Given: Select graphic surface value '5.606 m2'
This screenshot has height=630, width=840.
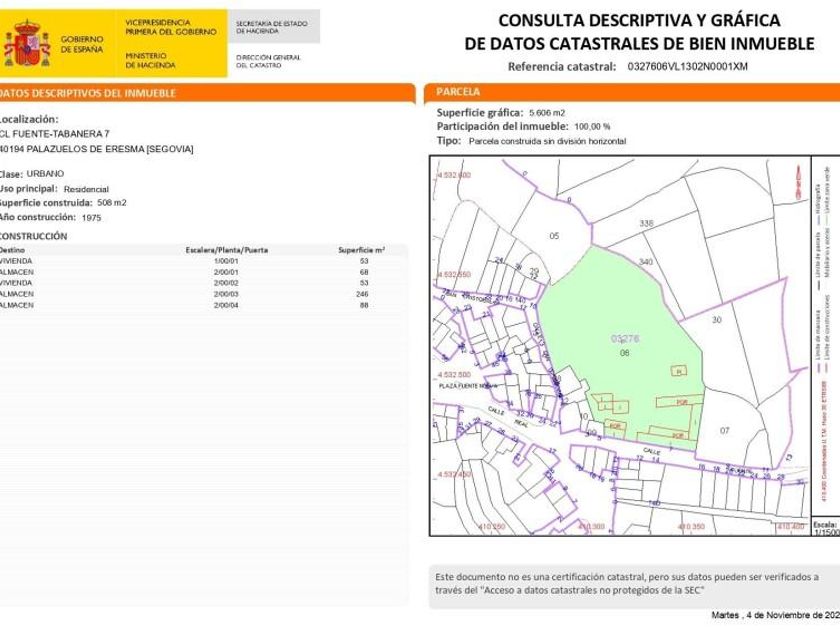Looking at the screenshot, I should (x=547, y=113).
